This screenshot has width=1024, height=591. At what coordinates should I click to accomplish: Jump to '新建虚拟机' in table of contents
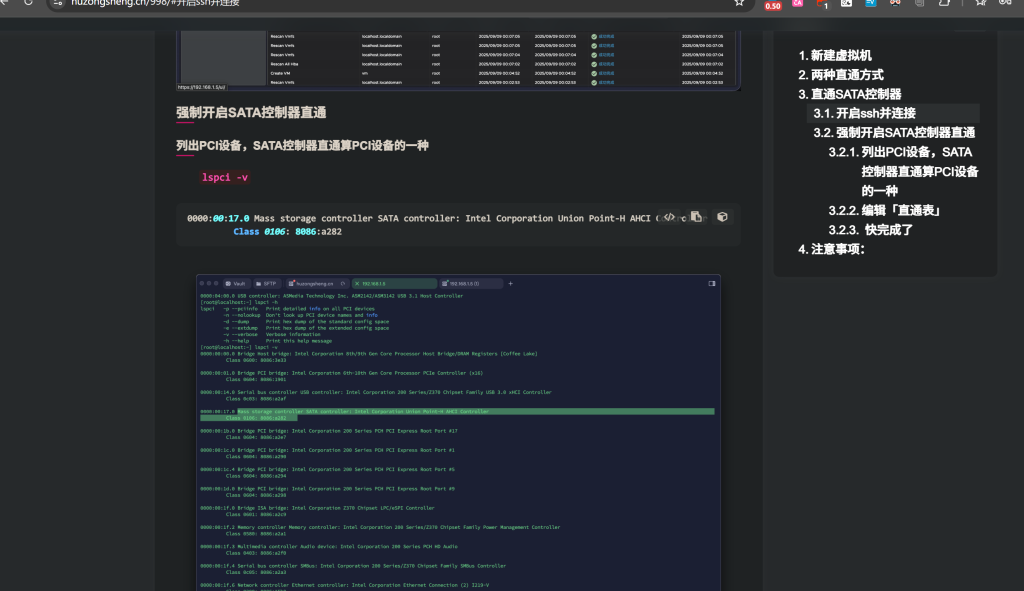click(x=840, y=56)
